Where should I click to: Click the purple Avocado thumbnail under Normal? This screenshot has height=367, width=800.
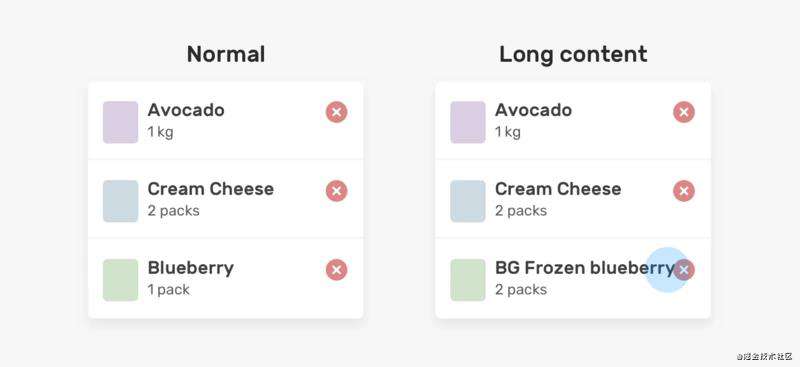(120, 122)
